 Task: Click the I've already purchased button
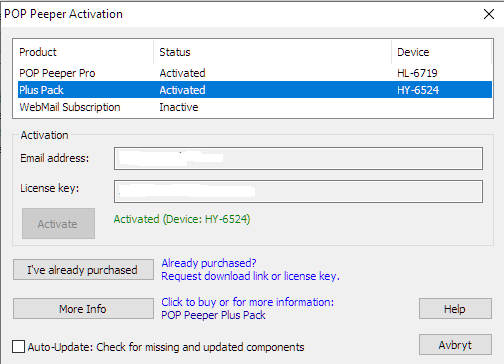pyautogui.click(x=83, y=270)
